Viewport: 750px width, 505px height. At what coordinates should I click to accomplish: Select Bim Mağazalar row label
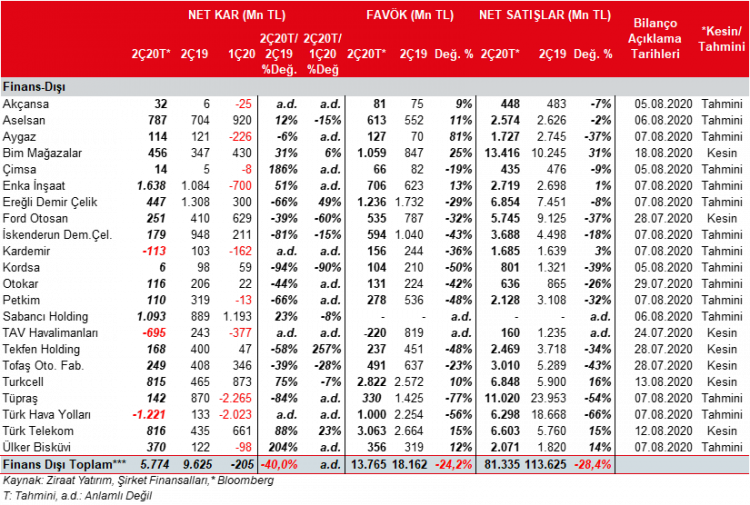(x=42, y=153)
